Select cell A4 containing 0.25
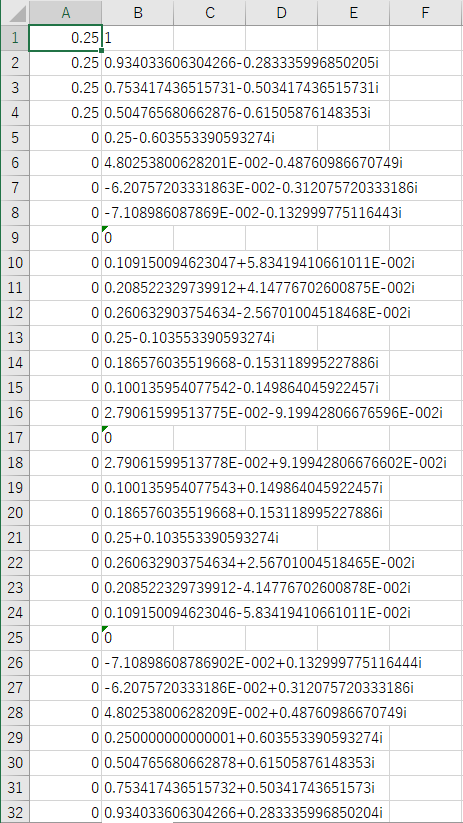The image size is (463, 823). pos(66,113)
